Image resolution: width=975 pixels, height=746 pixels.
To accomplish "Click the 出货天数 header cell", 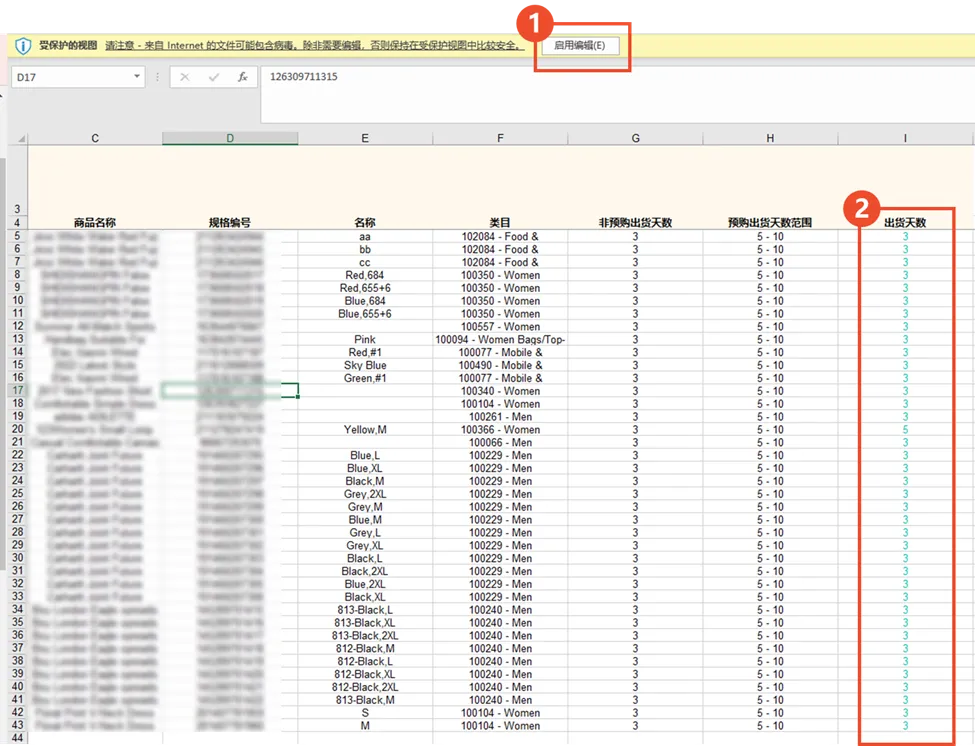I will 905,223.
